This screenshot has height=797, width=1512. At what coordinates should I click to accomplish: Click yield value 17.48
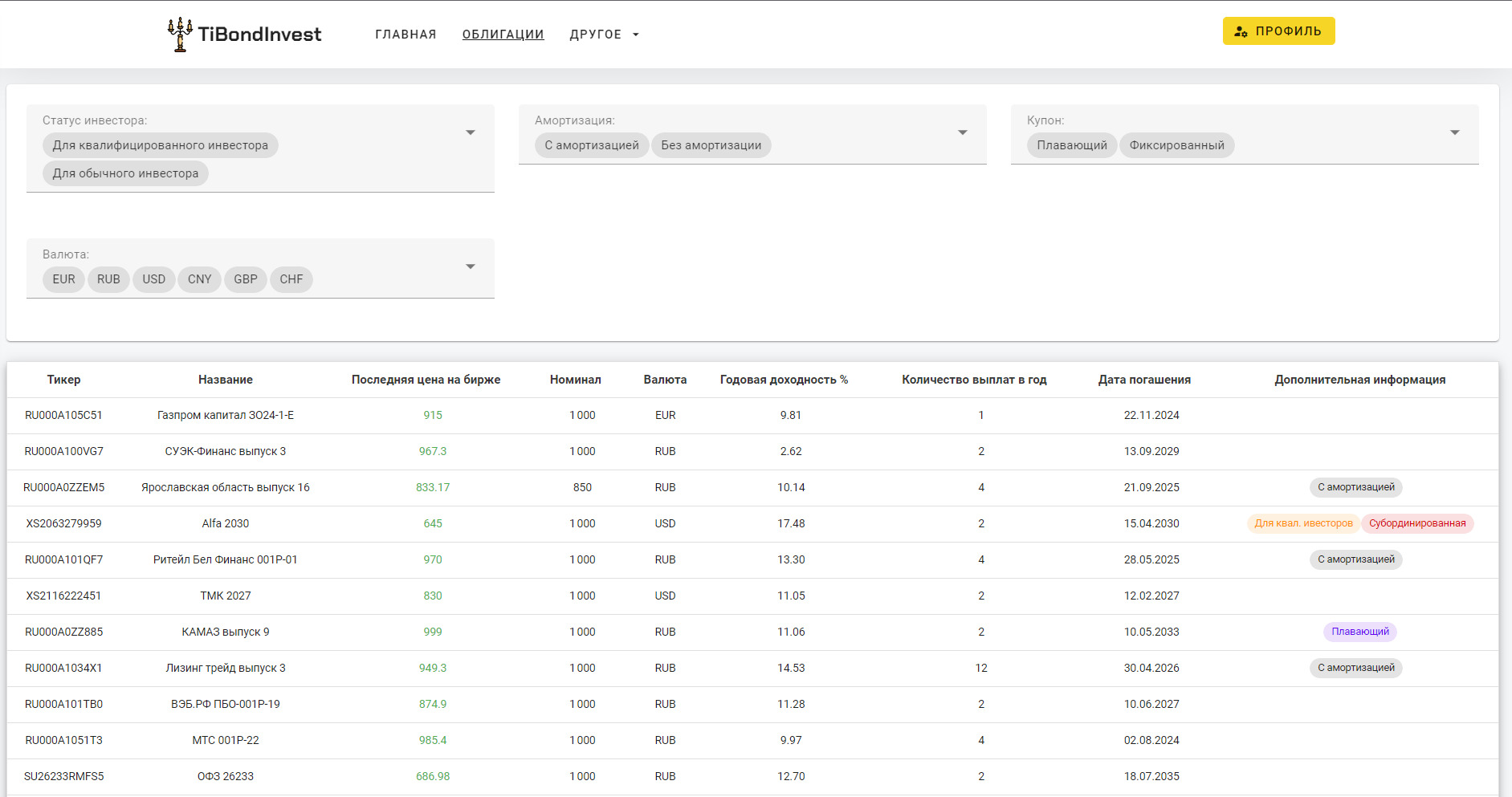pyautogui.click(x=791, y=524)
